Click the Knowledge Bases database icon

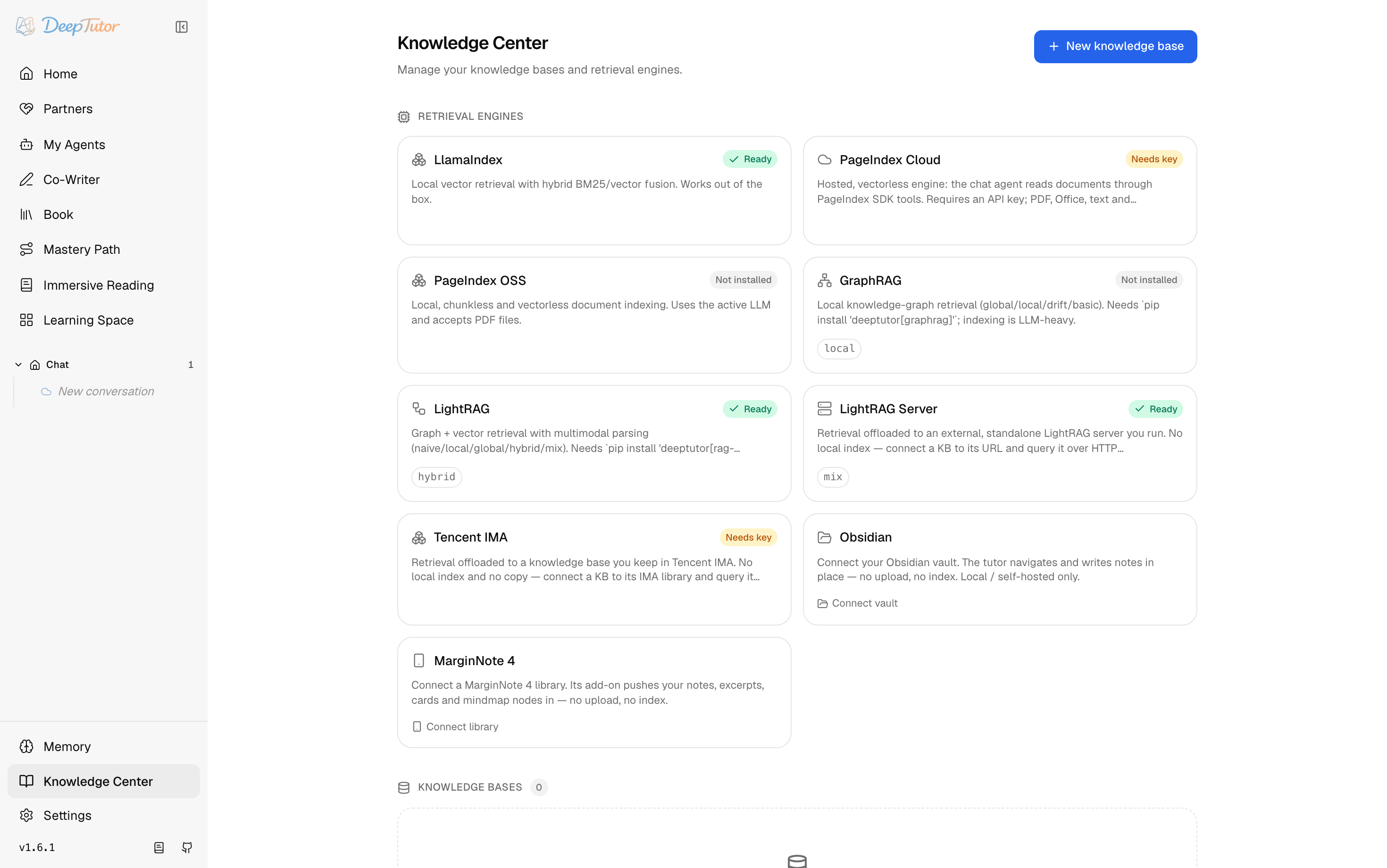tap(403, 788)
